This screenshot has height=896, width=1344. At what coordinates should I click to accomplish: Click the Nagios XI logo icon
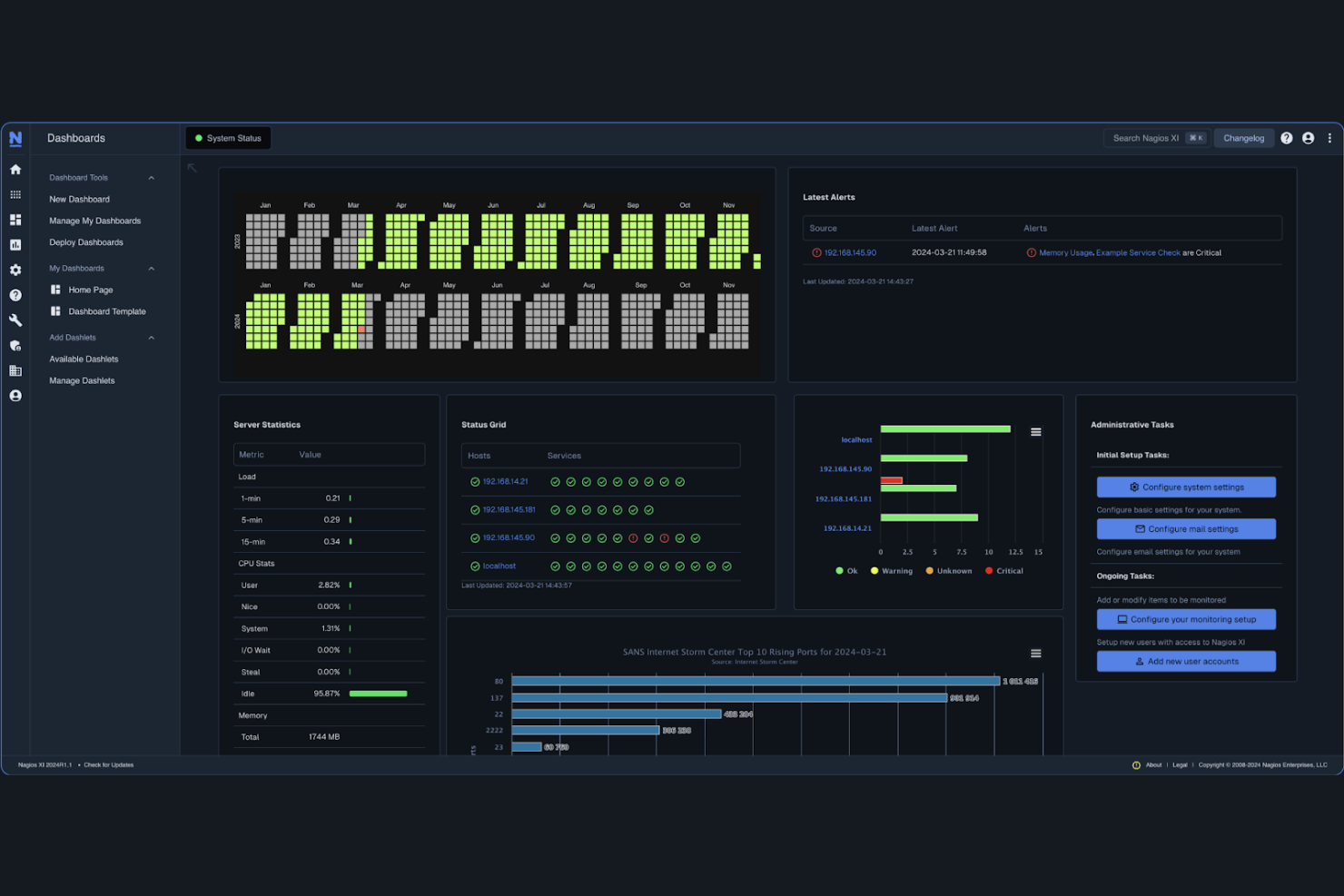coord(15,138)
